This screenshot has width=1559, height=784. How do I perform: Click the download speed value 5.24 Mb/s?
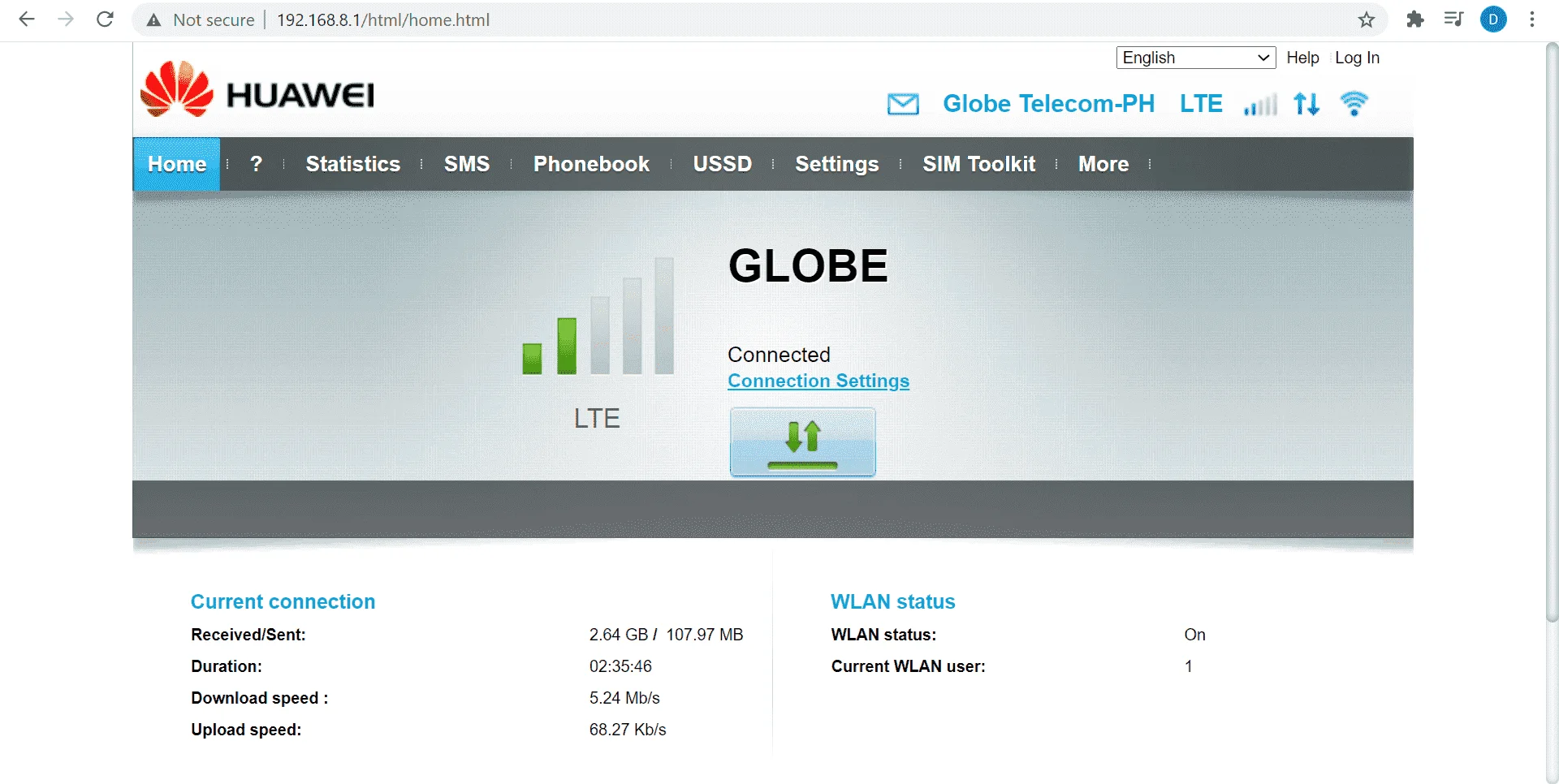[624, 698]
